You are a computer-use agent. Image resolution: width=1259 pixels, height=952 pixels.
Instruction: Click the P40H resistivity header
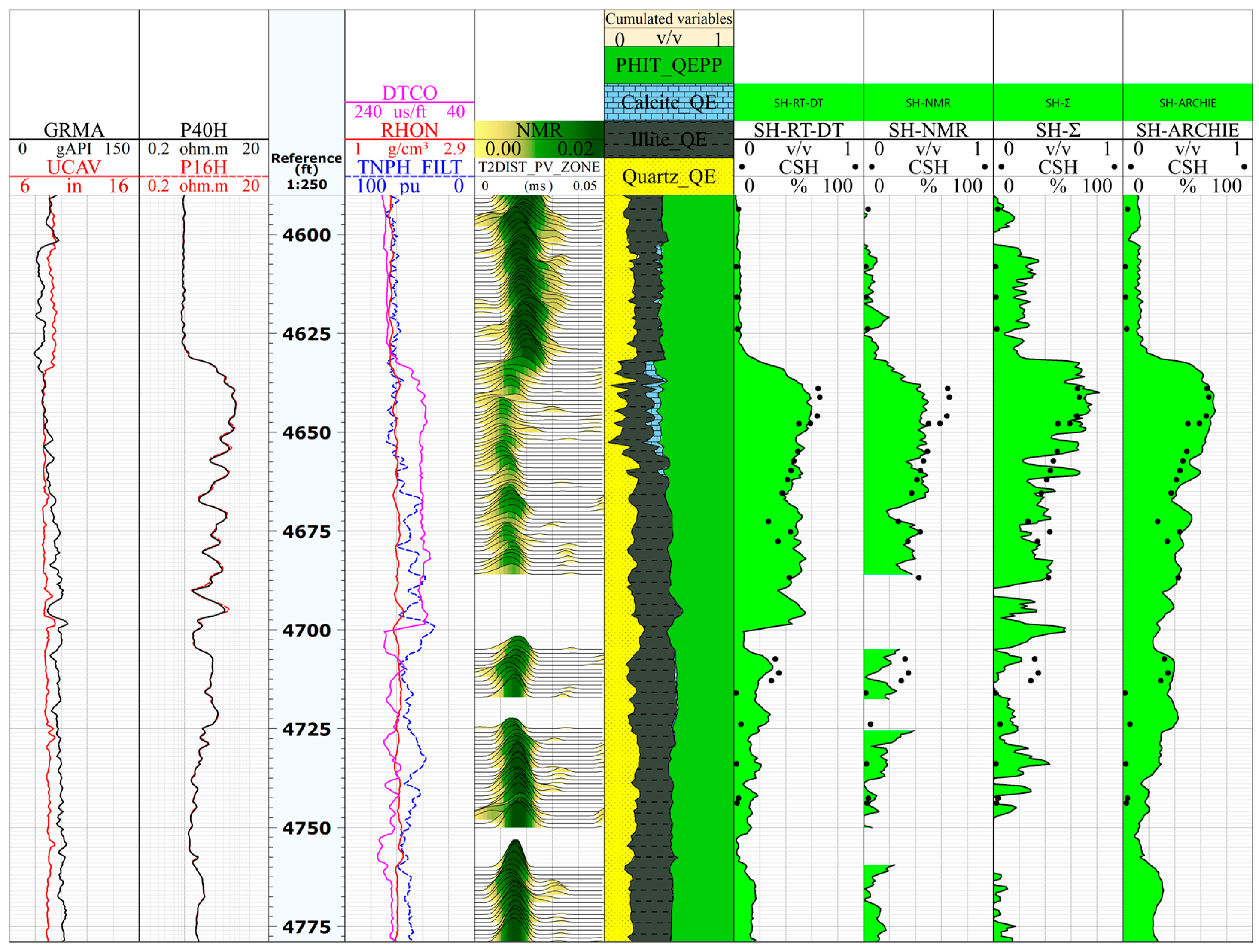[204, 130]
